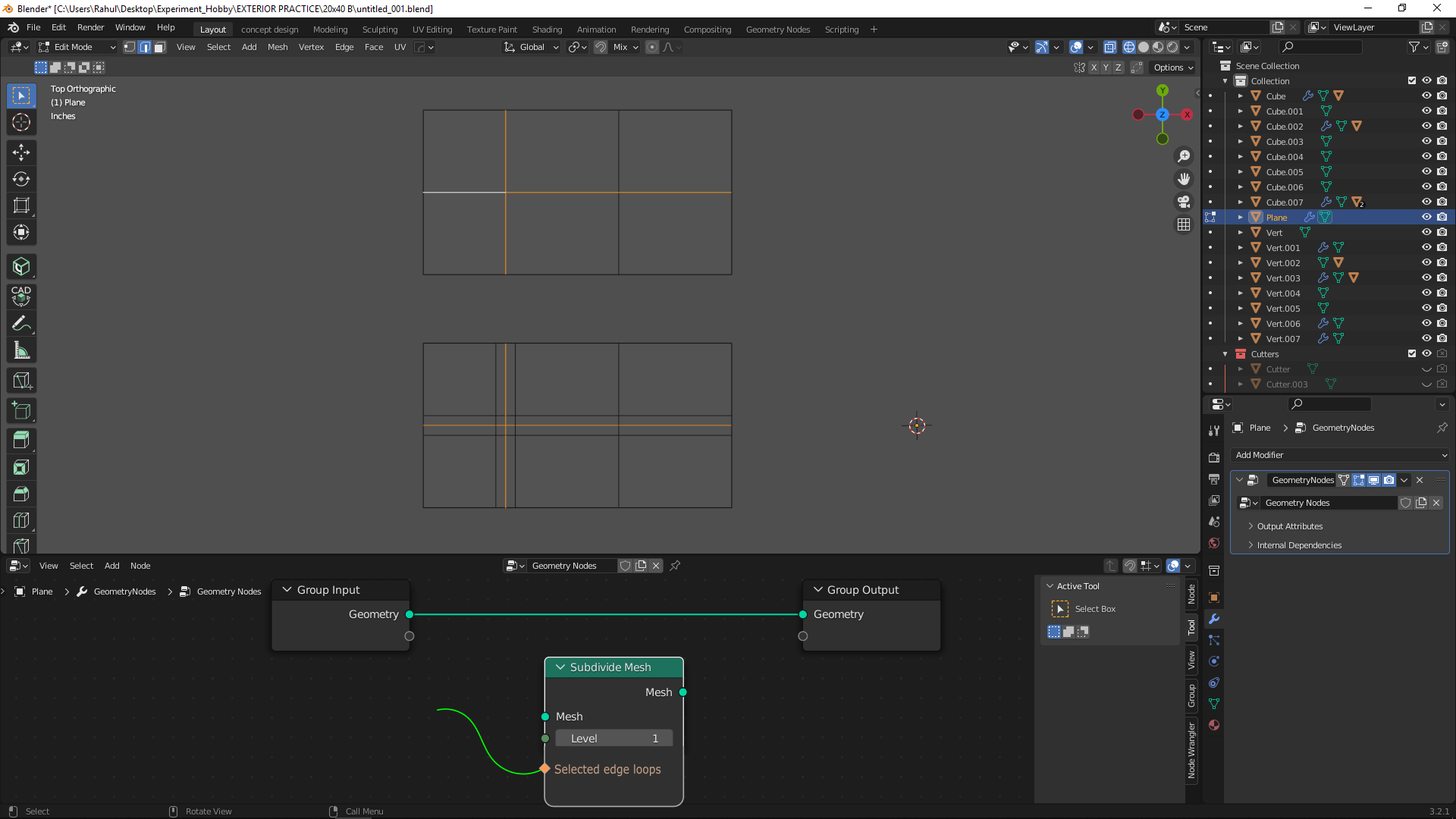Select the Move tool

(x=21, y=152)
